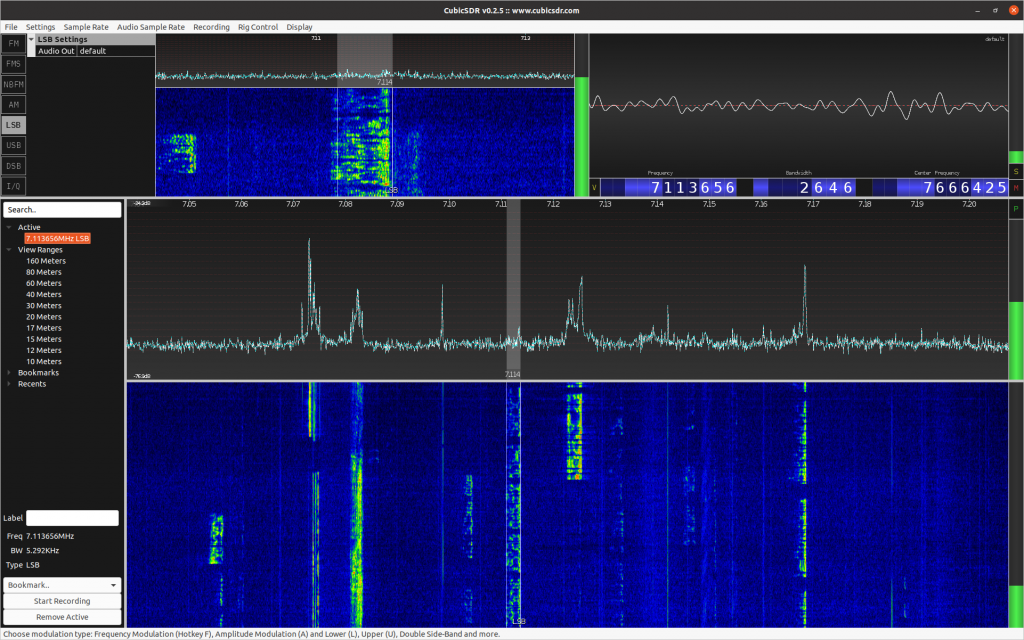Click the audio scope waveform display
The width and height of the screenshot is (1024, 640).
[x=798, y=106]
